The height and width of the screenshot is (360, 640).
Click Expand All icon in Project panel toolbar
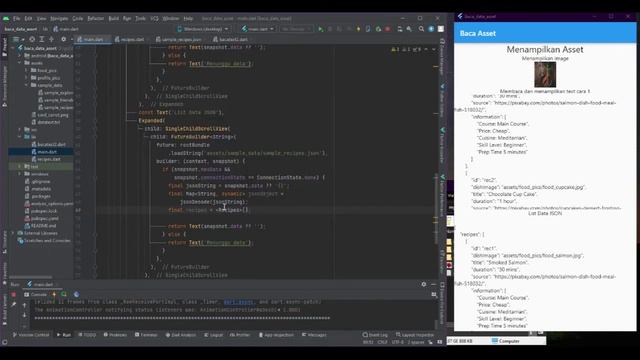click(42, 39)
